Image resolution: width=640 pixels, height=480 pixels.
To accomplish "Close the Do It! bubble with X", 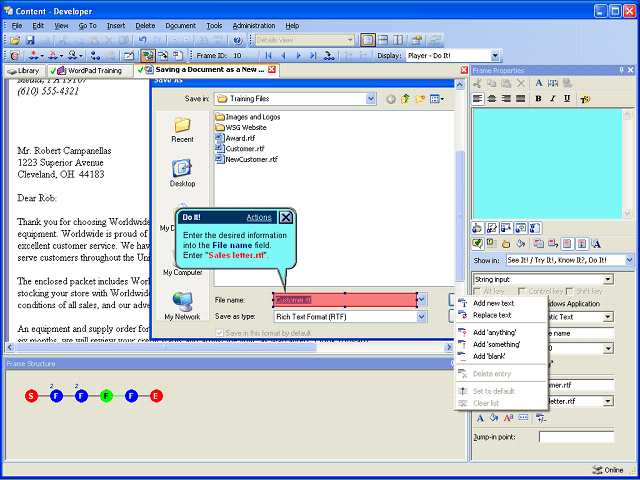I will [x=286, y=218].
